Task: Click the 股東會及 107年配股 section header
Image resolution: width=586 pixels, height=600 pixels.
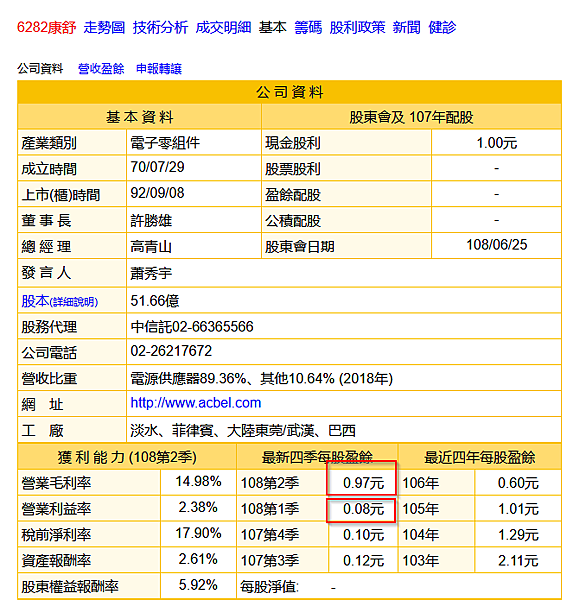Action: (x=411, y=117)
